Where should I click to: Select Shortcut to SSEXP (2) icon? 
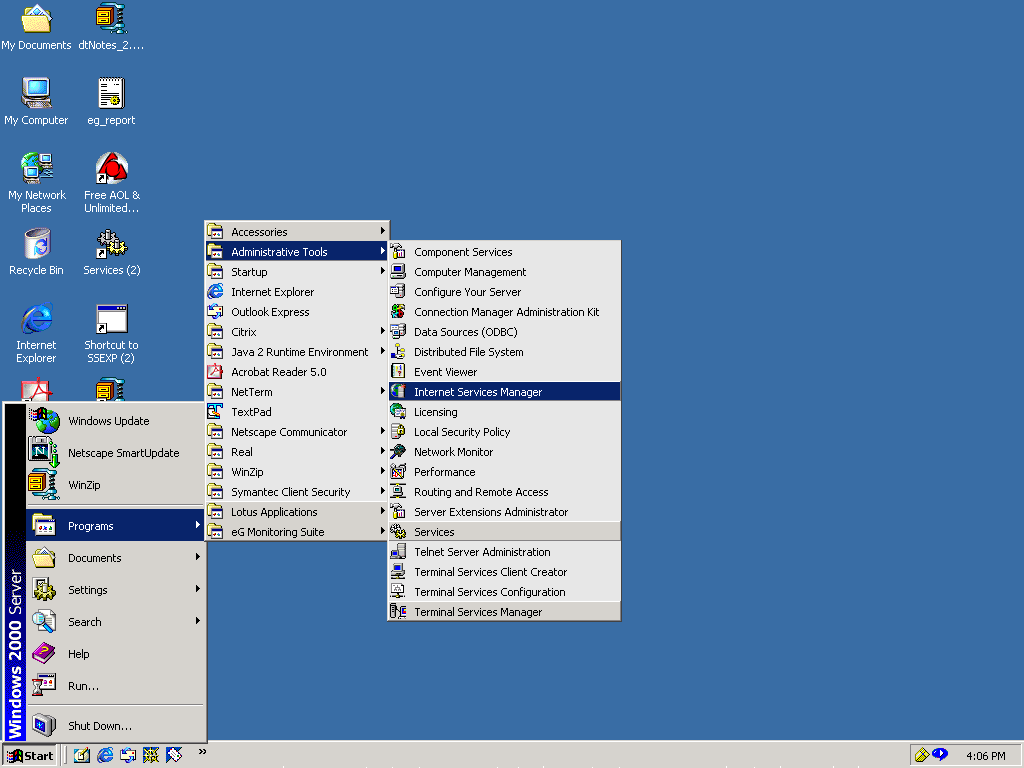tap(111, 333)
